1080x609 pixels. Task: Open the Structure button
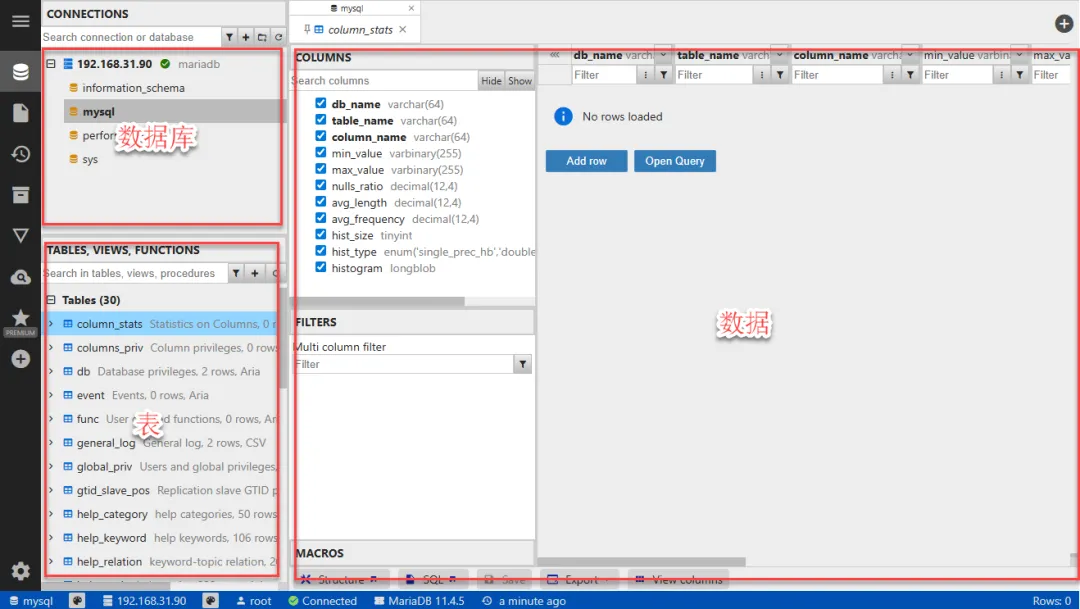point(340,580)
